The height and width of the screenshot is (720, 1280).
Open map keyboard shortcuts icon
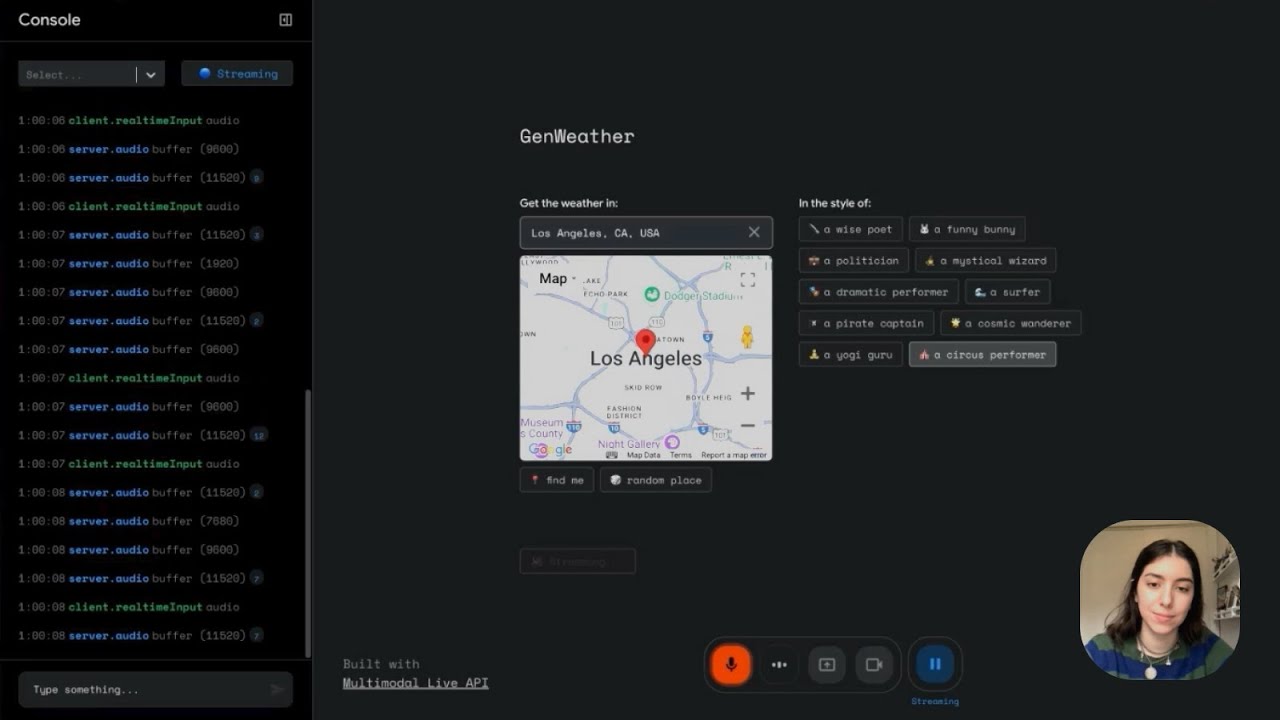tap(612, 455)
